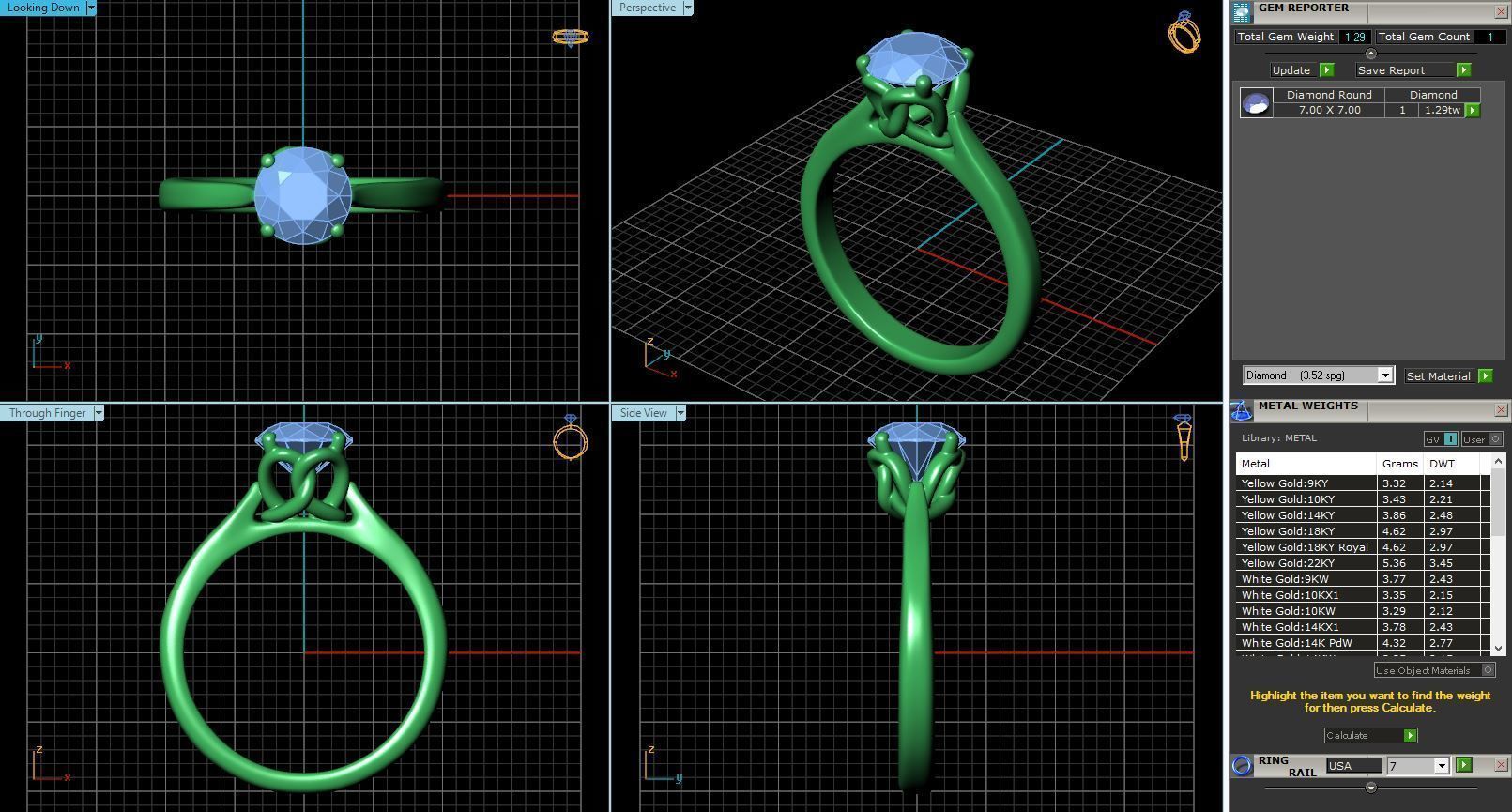The image size is (1512, 812).
Task: Open the Looking Down view dropdown
Action: [91, 8]
